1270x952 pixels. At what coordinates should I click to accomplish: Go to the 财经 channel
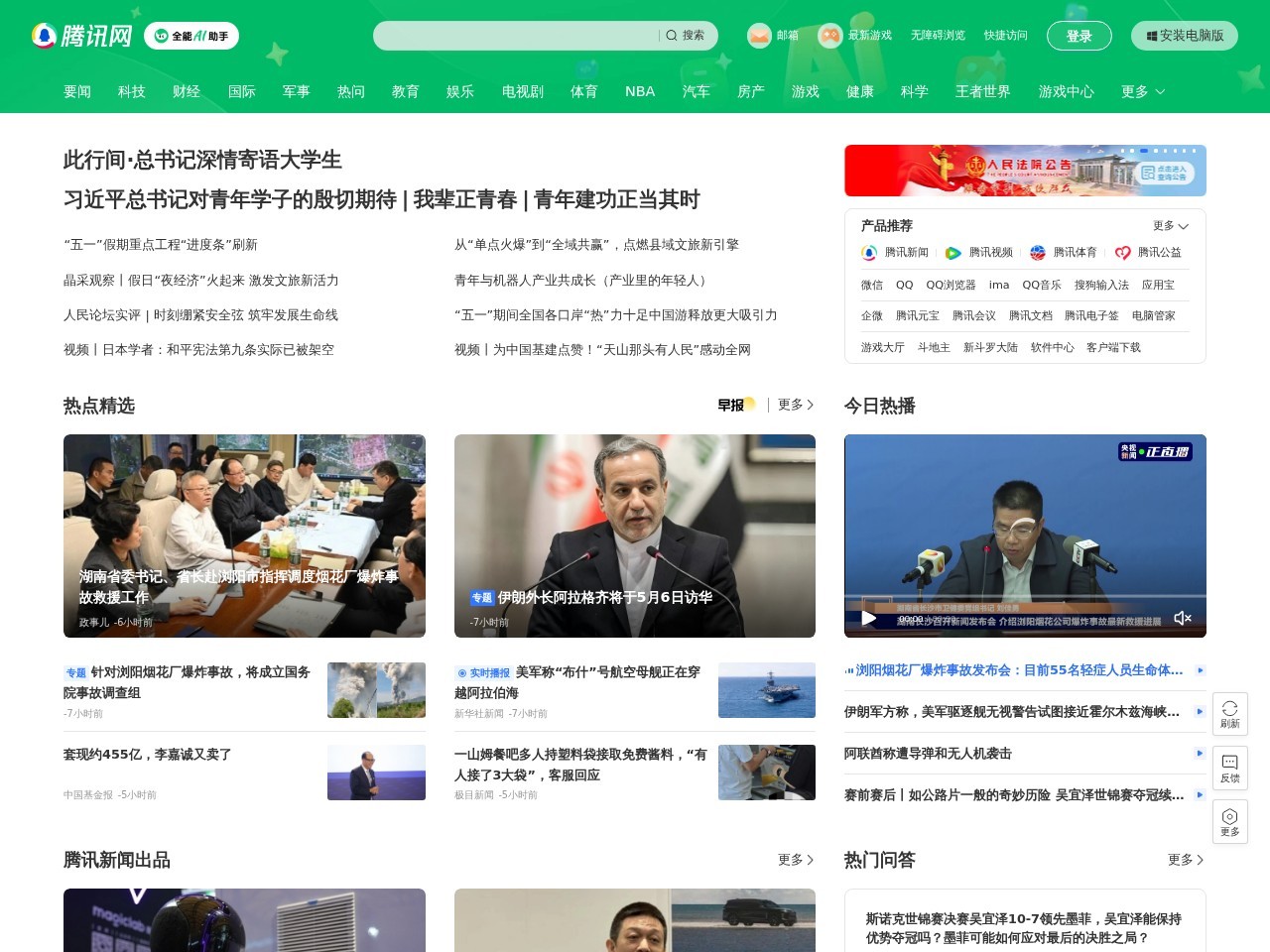187,91
